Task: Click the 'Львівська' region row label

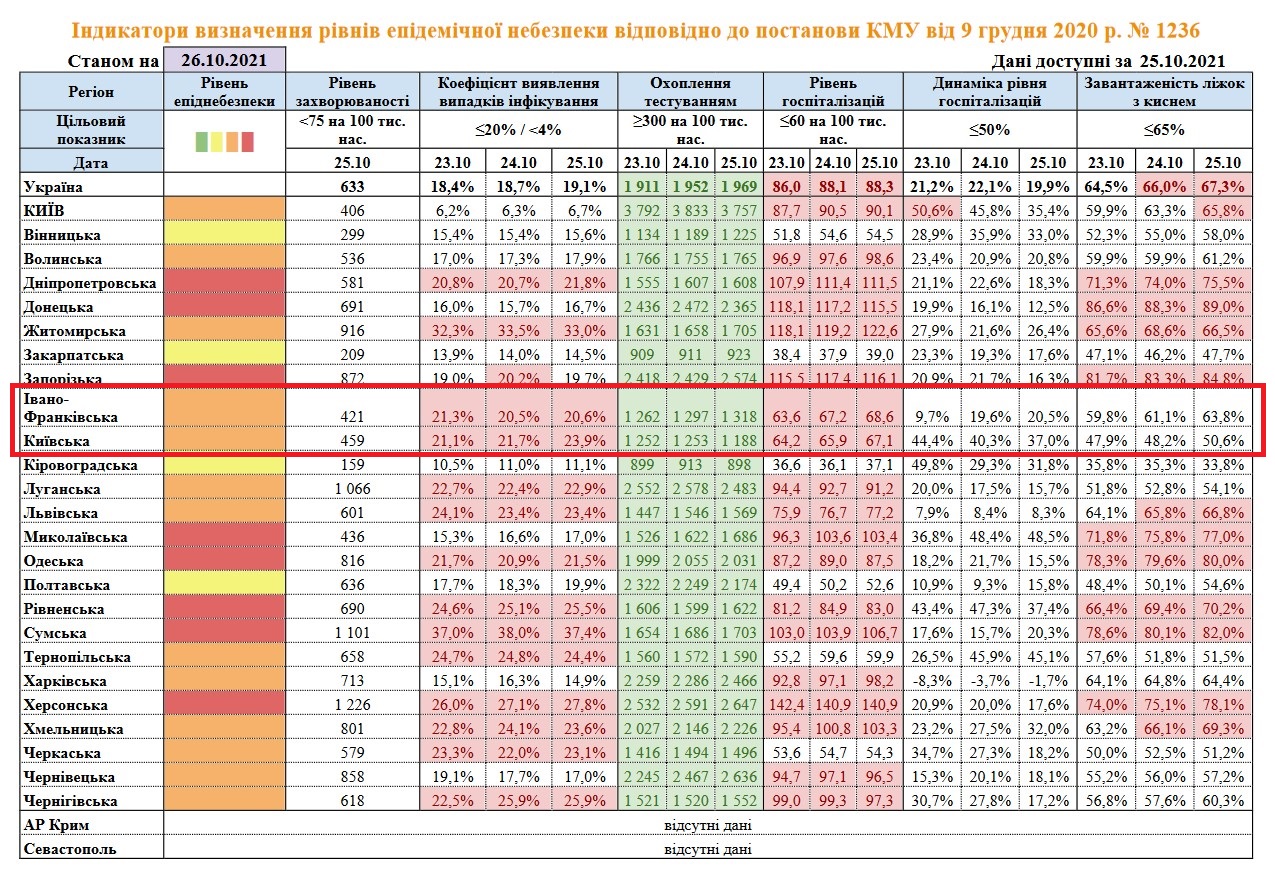Action: [x=63, y=513]
